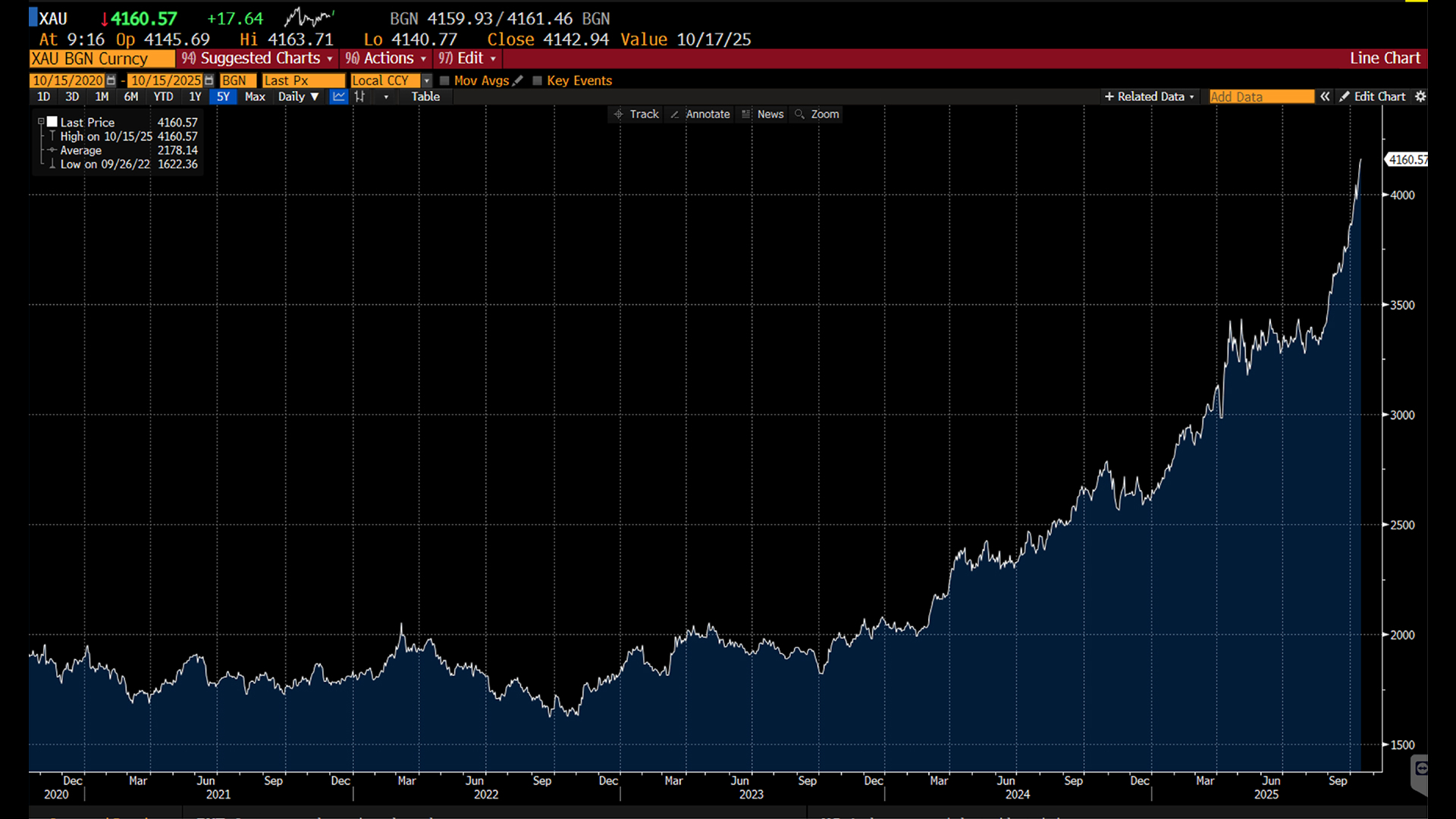Collapse panel with double chevron icon
This screenshot has width=1456, height=819.
pyautogui.click(x=1325, y=96)
